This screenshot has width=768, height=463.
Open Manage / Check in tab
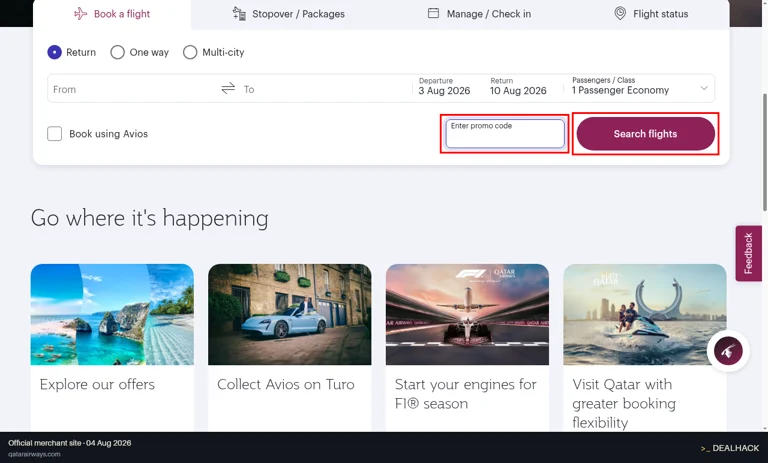coord(479,14)
